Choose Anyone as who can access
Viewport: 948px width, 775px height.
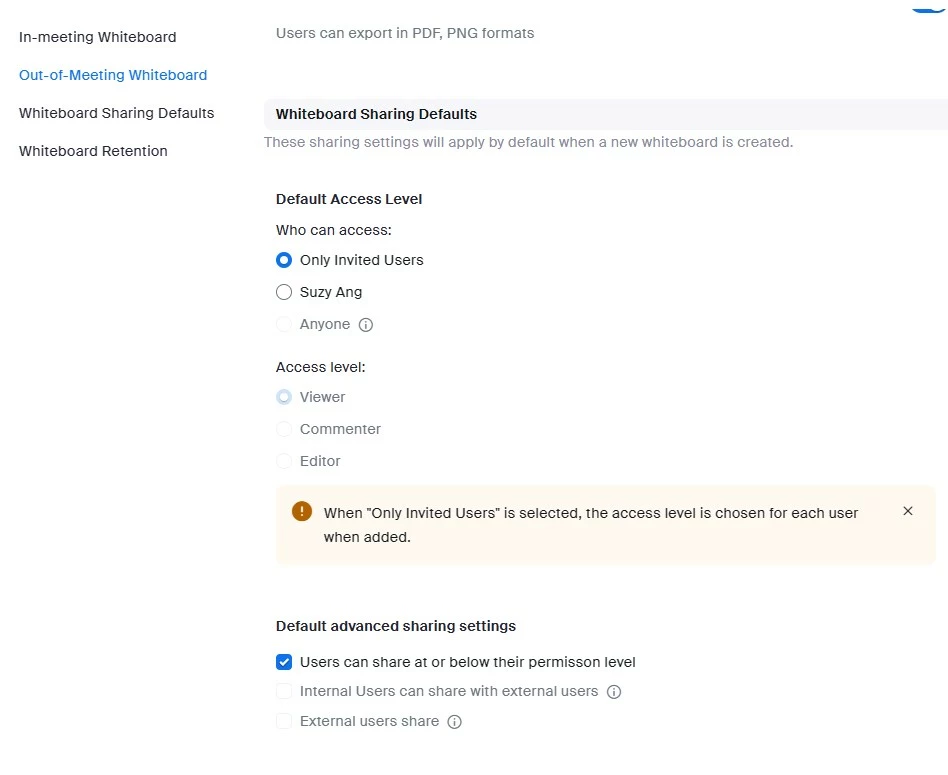pyautogui.click(x=284, y=324)
